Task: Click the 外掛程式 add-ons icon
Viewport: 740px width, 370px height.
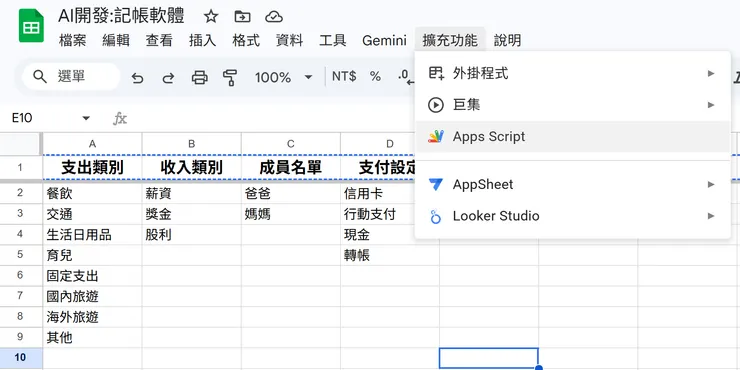Action: (436, 74)
